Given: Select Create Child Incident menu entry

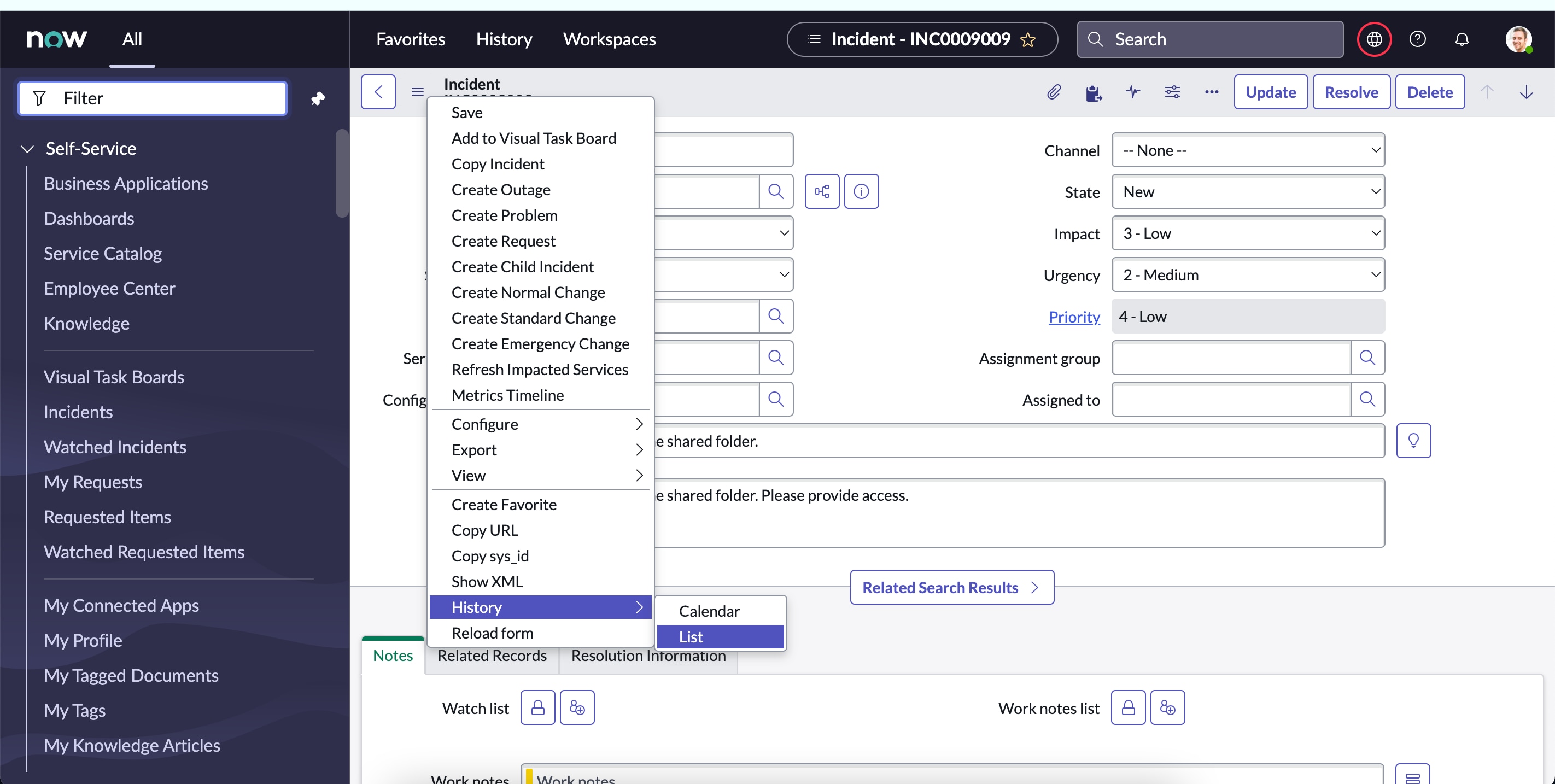Looking at the screenshot, I should tap(540, 266).
